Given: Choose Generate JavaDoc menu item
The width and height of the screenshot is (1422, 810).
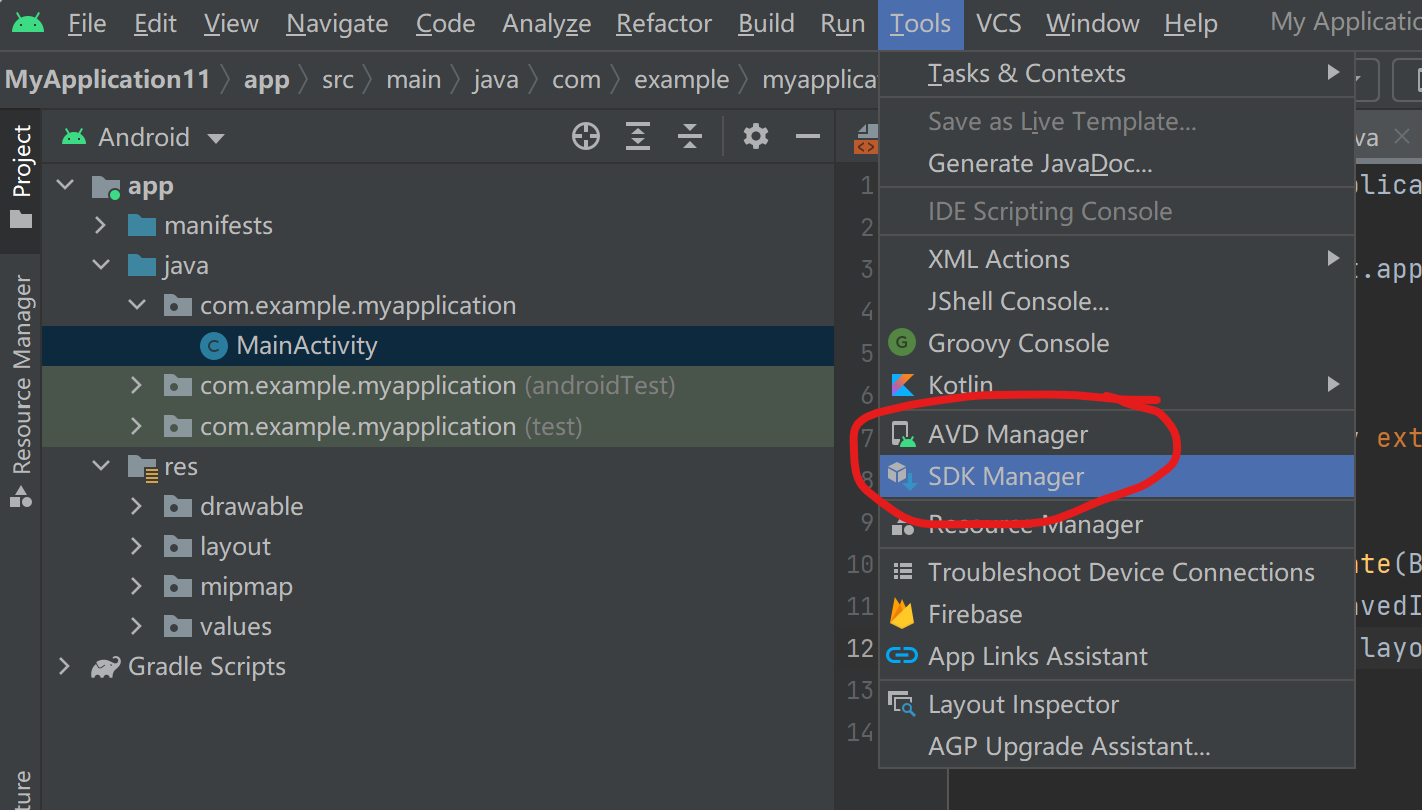Looking at the screenshot, I should point(1117,163).
